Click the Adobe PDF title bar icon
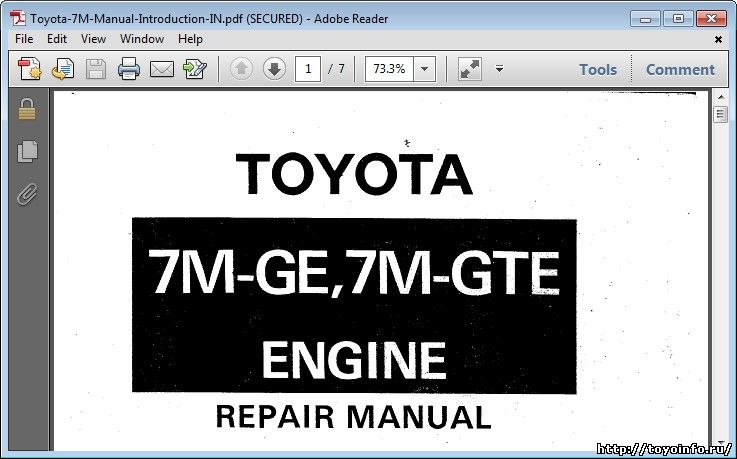 coord(17,18)
